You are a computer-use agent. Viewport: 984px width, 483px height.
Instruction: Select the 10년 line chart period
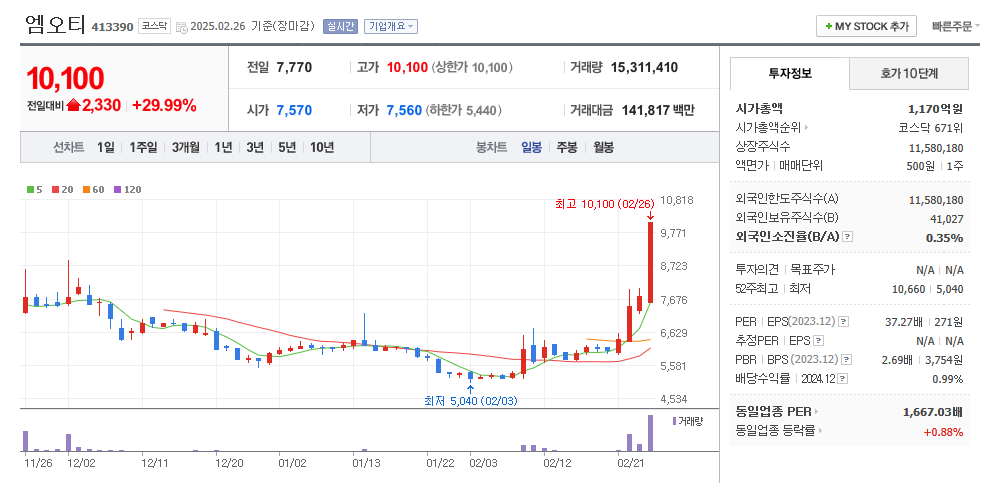pyautogui.click(x=322, y=148)
